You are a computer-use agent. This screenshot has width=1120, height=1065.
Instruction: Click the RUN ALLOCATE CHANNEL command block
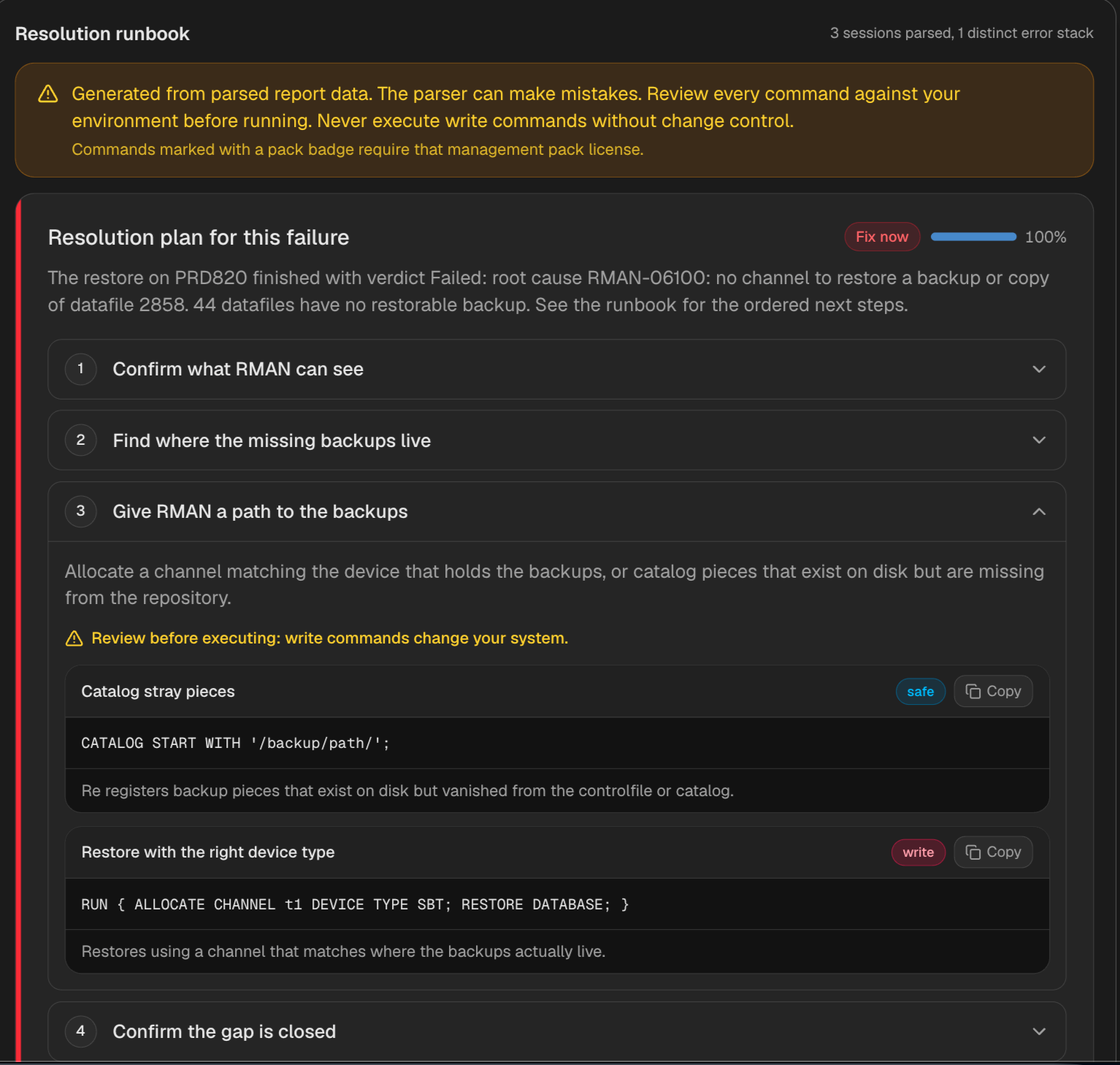tap(557, 904)
